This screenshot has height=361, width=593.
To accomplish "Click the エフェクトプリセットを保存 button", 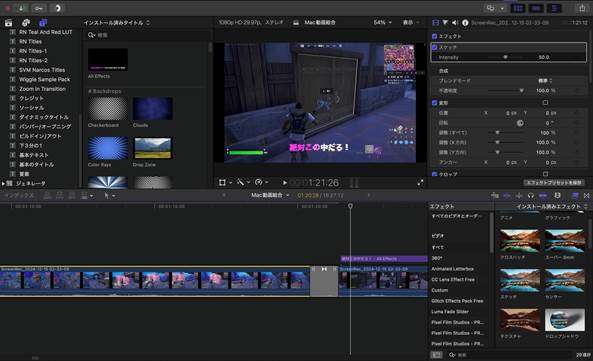I will point(553,183).
